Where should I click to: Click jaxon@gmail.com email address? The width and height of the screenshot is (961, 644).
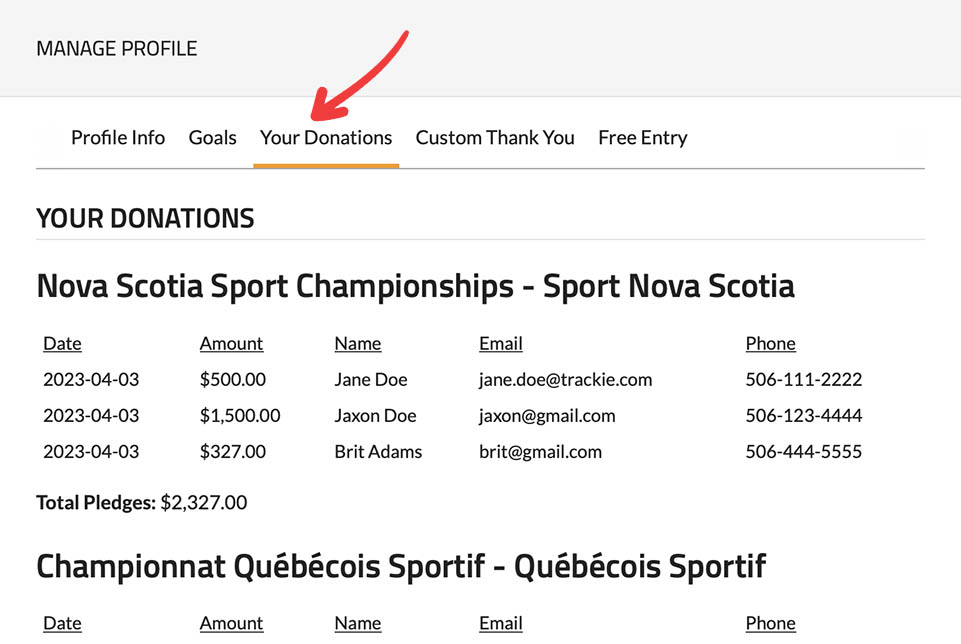[x=547, y=416]
